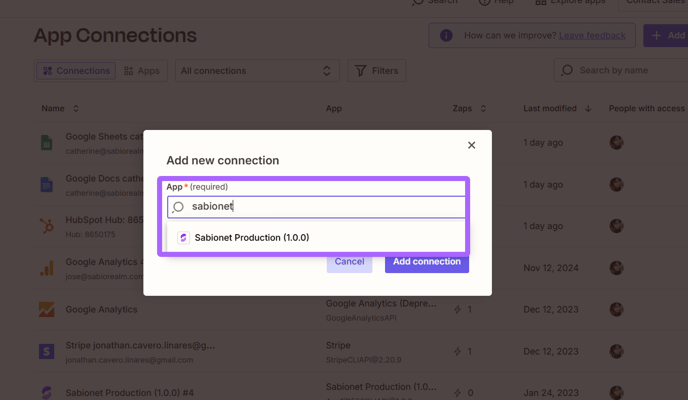Click the Nov 12, 2024 date cell
Screen dimensions: 688x400
[x=551, y=268]
